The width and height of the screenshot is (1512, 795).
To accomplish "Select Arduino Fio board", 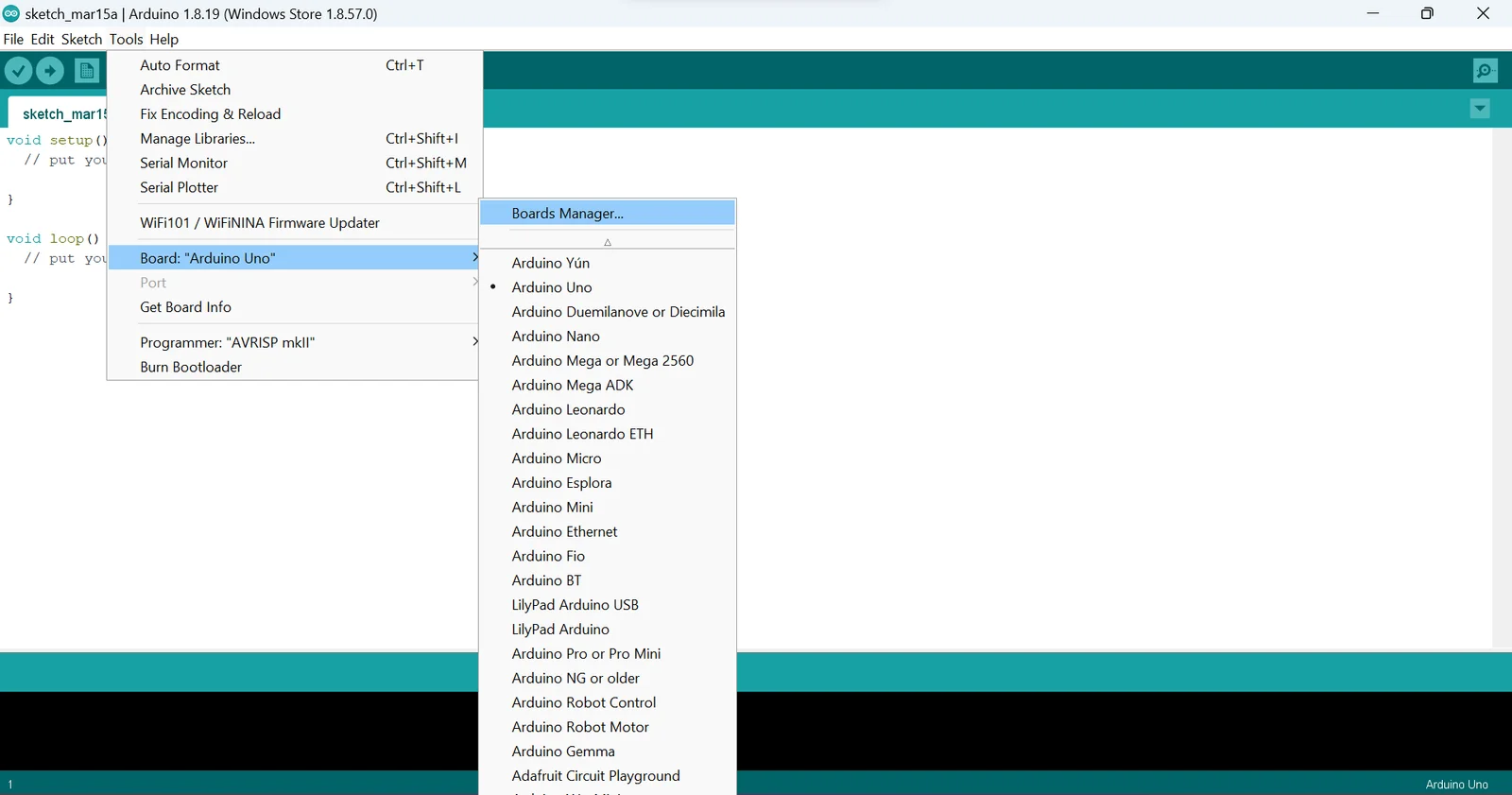I will [608, 557].
